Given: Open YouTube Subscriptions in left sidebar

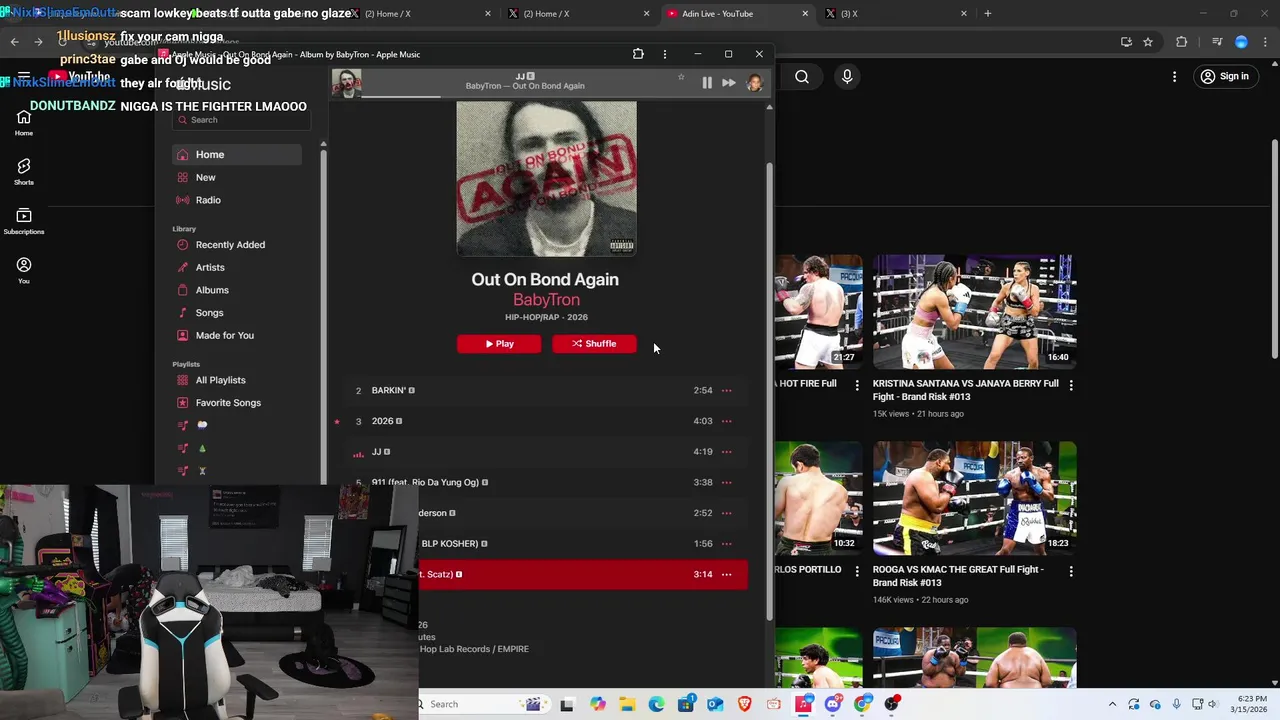Looking at the screenshot, I should (x=24, y=222).
